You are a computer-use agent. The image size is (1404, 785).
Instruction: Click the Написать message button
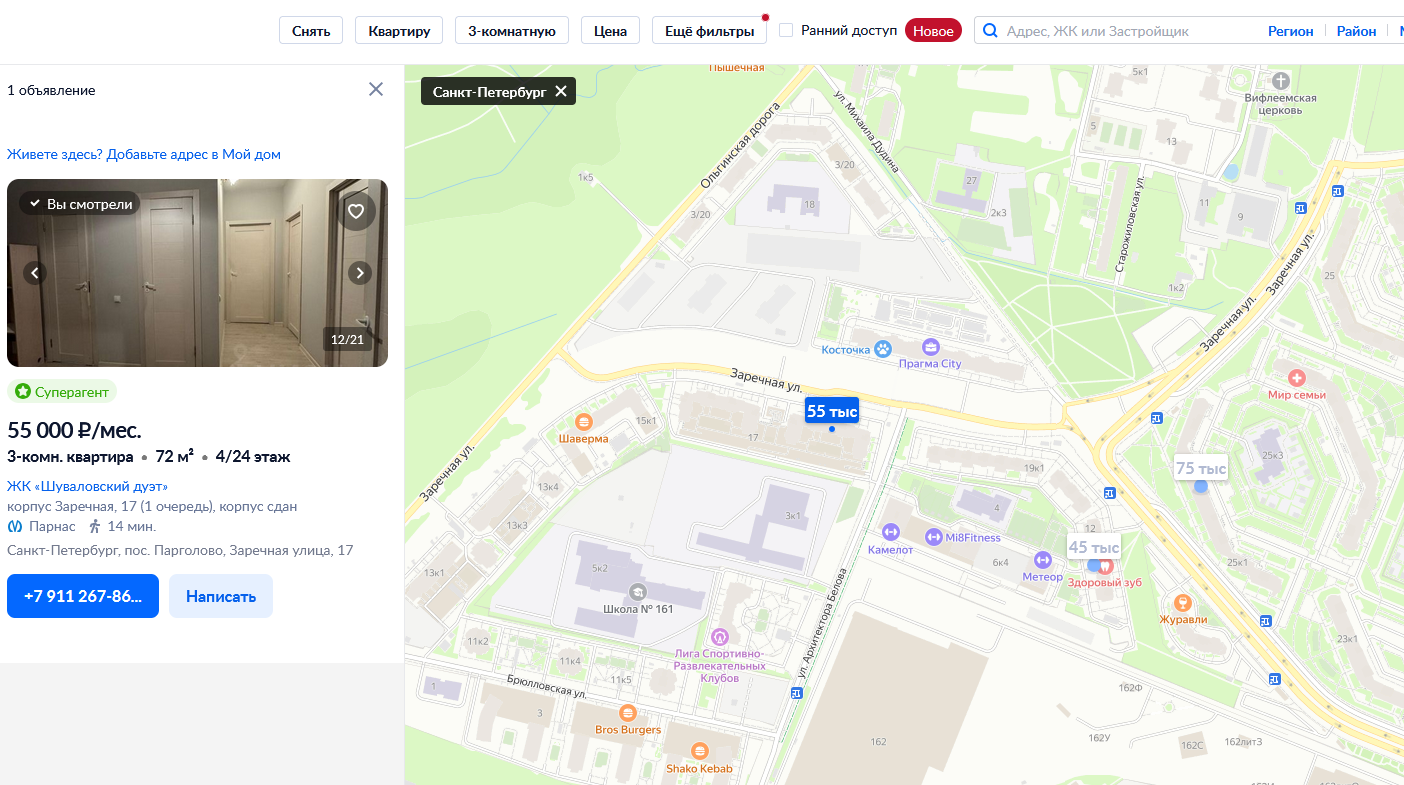click(x=221, y=596)
